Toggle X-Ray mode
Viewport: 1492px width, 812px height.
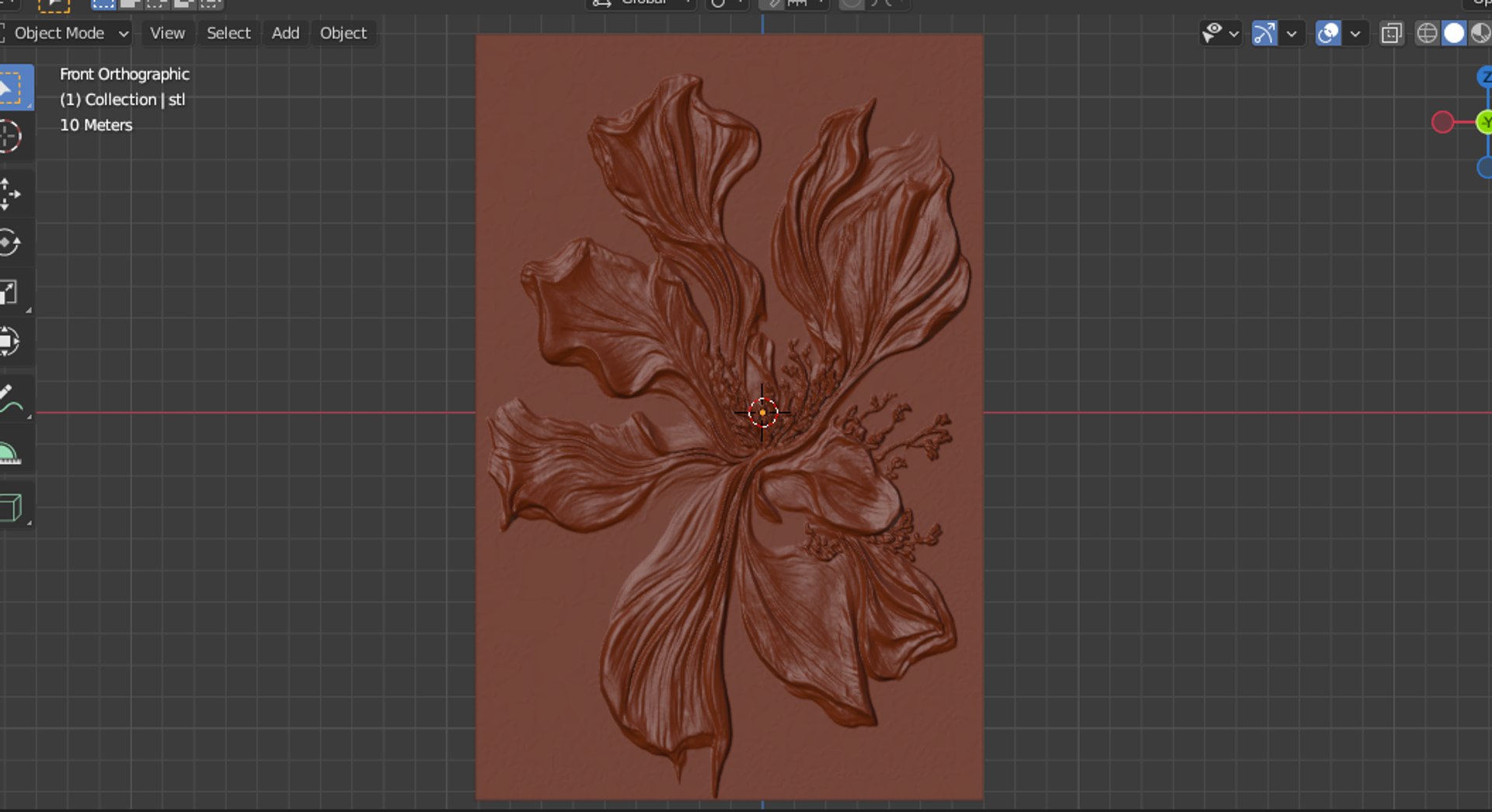point(1392,33)
